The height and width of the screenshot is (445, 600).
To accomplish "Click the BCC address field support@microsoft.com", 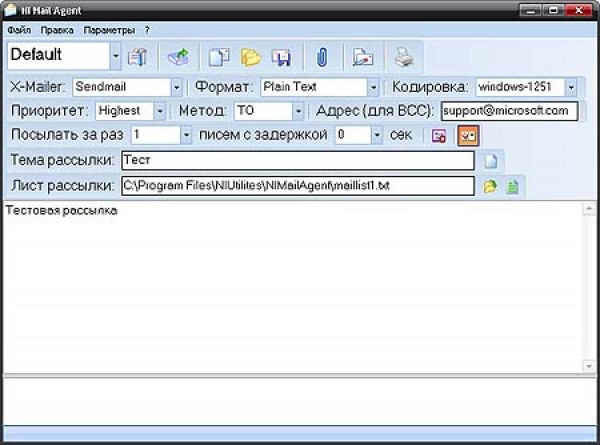I will coord(509,111).
